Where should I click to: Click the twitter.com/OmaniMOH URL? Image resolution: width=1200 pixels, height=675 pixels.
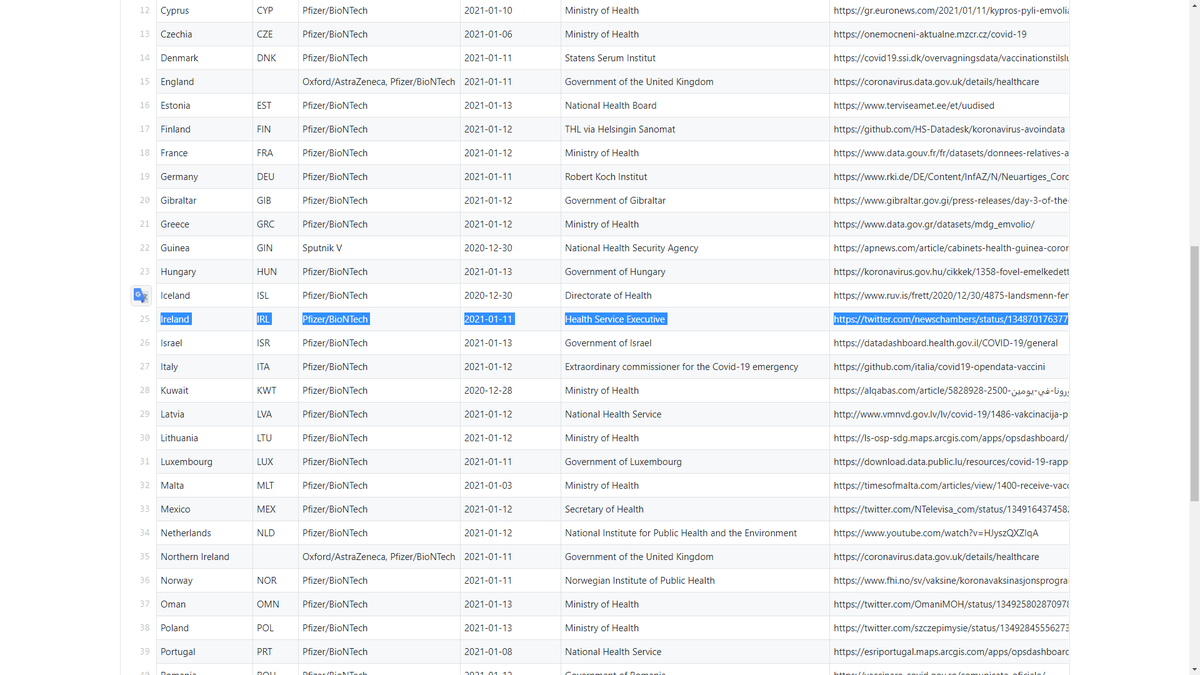pos(950,604)
